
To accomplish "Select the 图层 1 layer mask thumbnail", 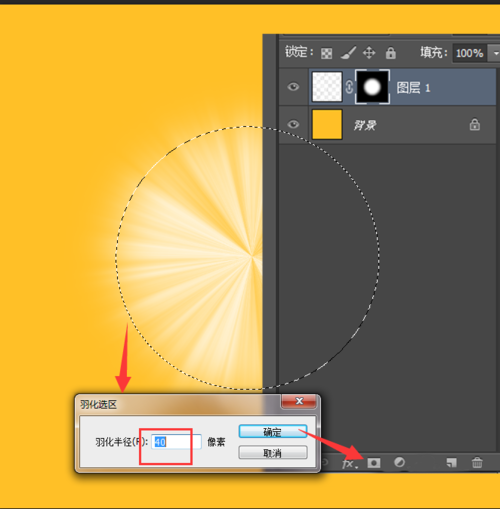I will [x=372, y=87].
